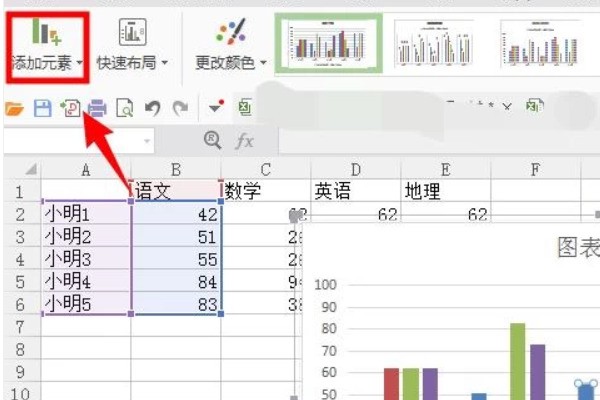Select the first green-highlighted chart style thumbnail
Viewport: 600px width, 400px height.
click(328, 43)
